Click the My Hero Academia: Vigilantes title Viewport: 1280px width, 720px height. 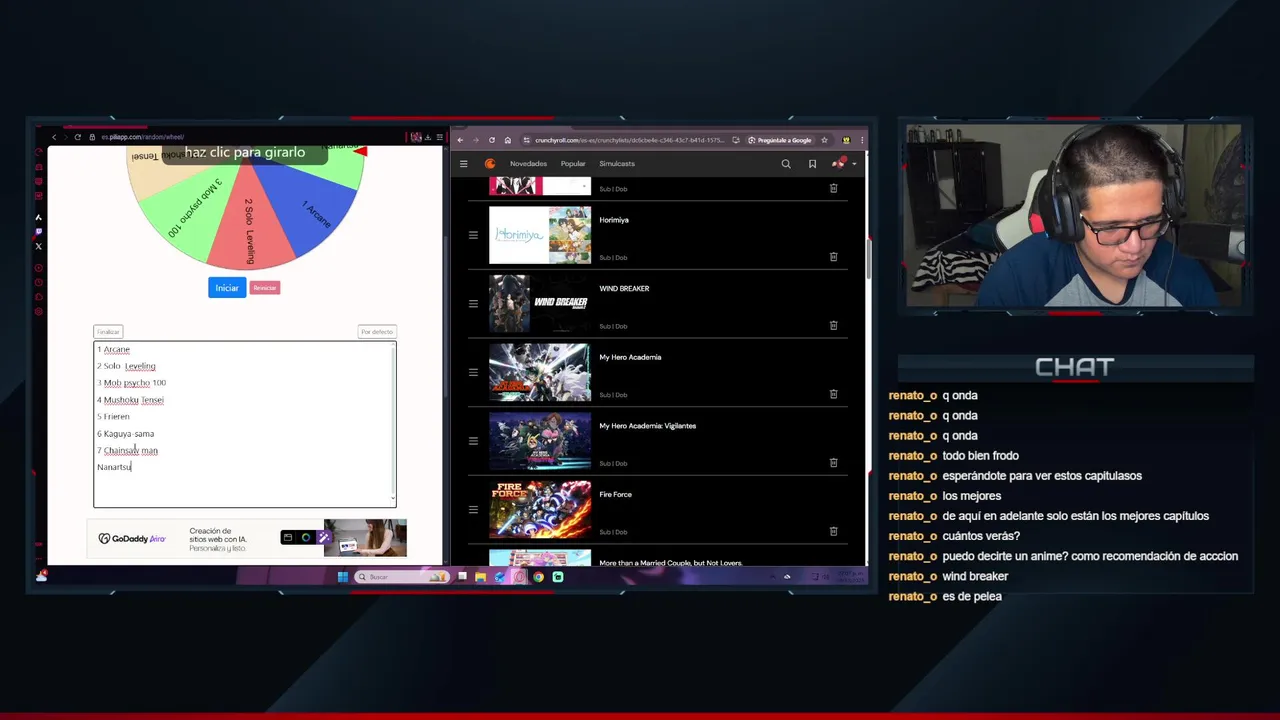point(647,426)
